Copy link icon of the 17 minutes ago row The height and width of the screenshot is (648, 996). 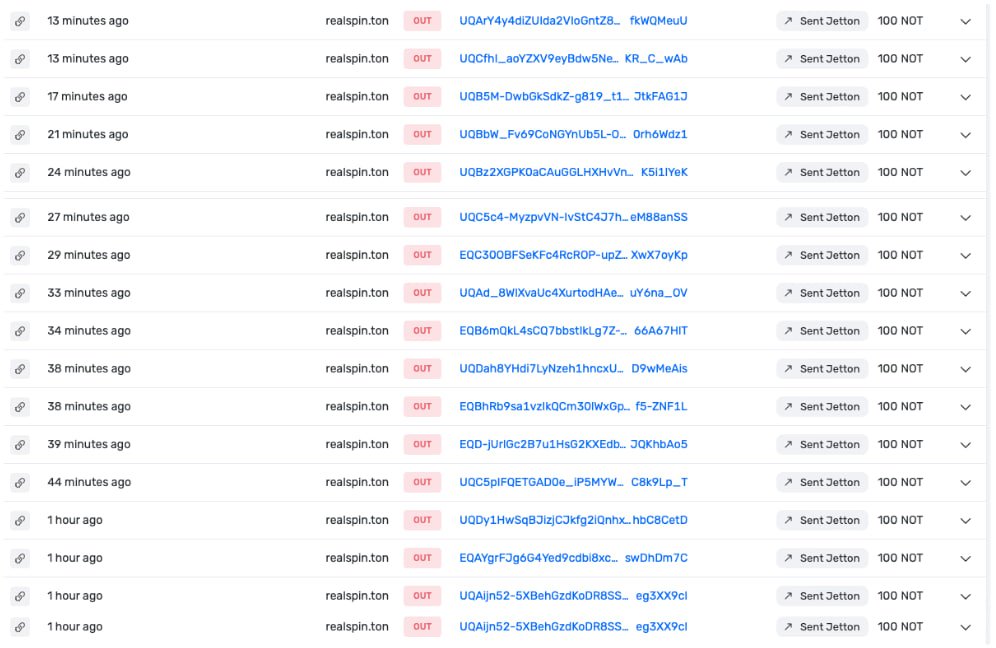[20, 97]
